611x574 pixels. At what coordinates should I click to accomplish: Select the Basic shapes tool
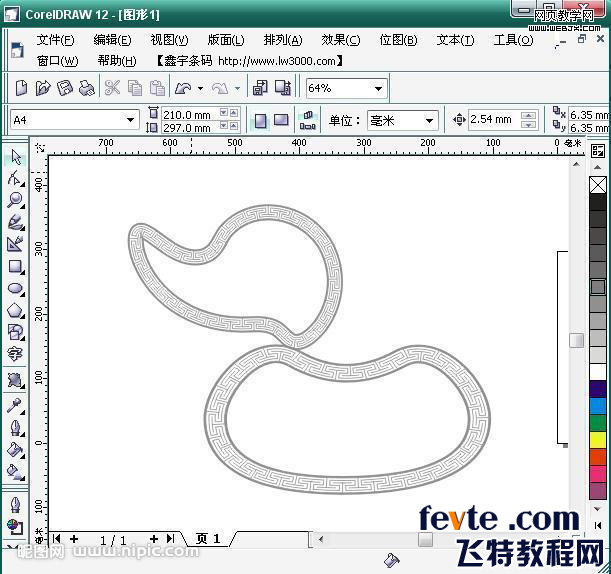tap(16, 332)
